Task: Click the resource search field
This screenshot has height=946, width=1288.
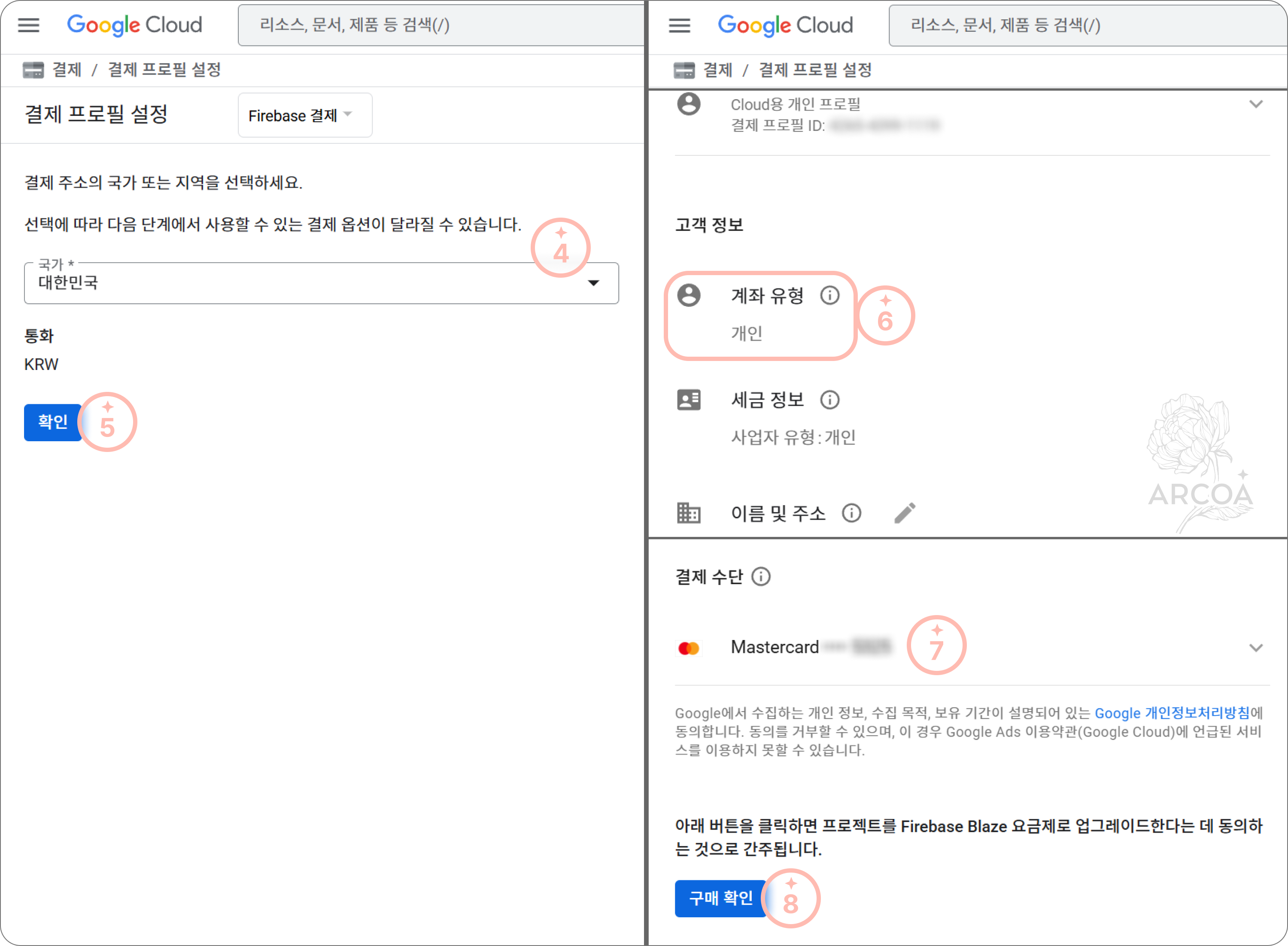Action: click(x=441, y=24)
